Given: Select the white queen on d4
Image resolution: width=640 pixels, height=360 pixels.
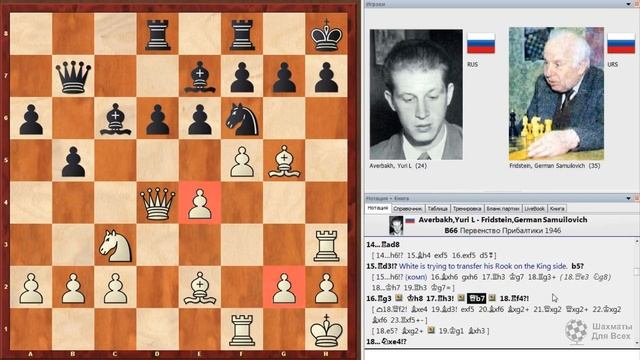Looking at the screenshot, I should pos(157,203).
